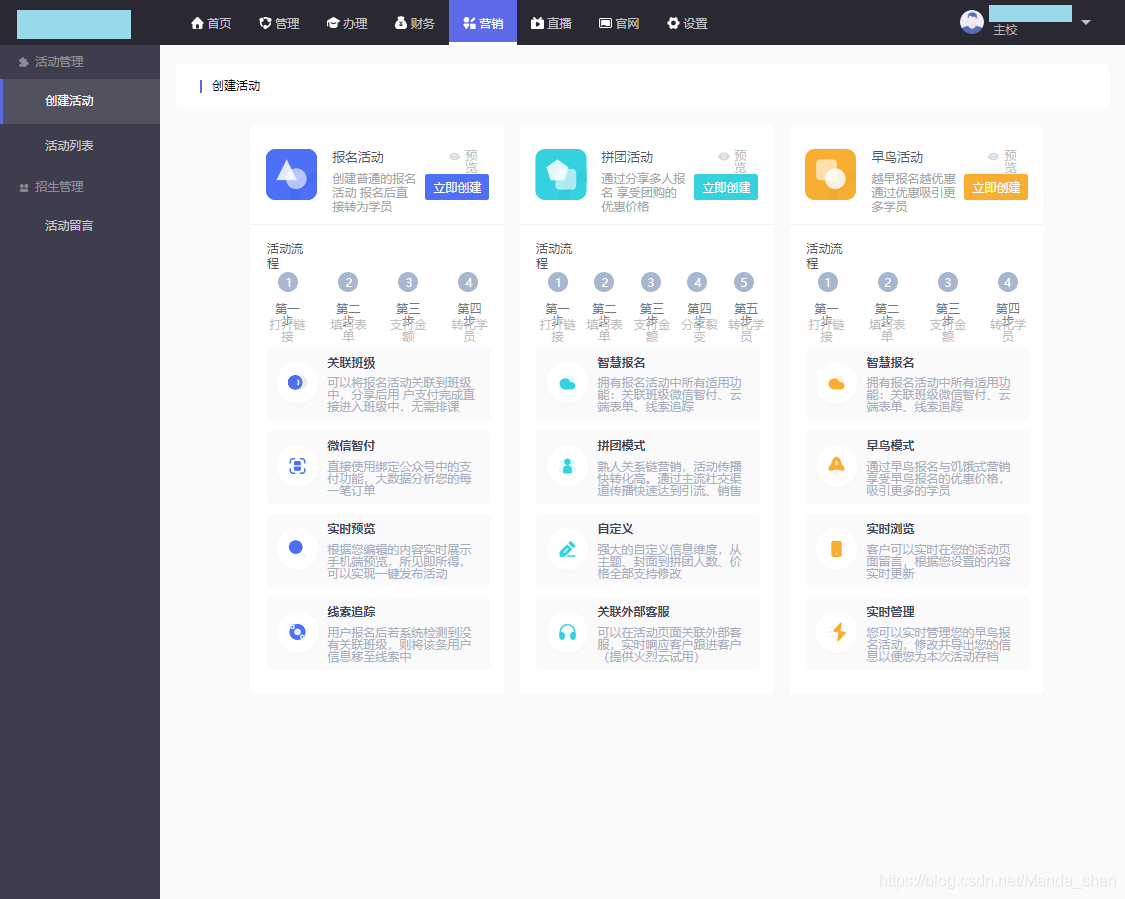Click the 拼团模式 feature heading

(x=621, y=446)
